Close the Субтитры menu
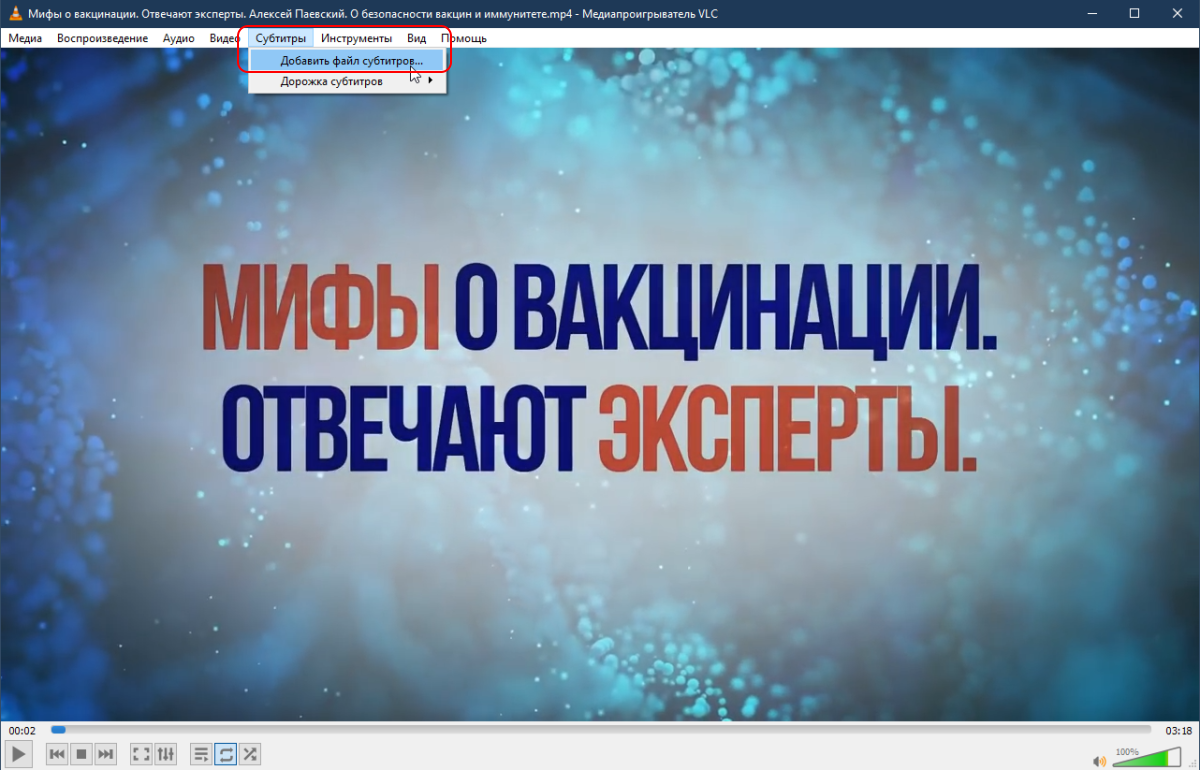1200x770 pixels. tap(280, 38)
